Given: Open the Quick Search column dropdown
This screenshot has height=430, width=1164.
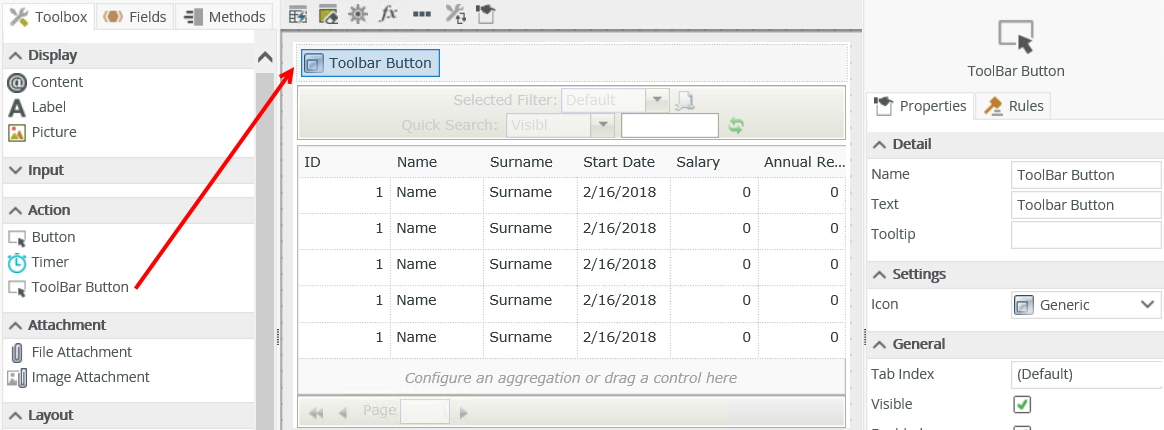Looking at the screenshot, I should 602,125.
